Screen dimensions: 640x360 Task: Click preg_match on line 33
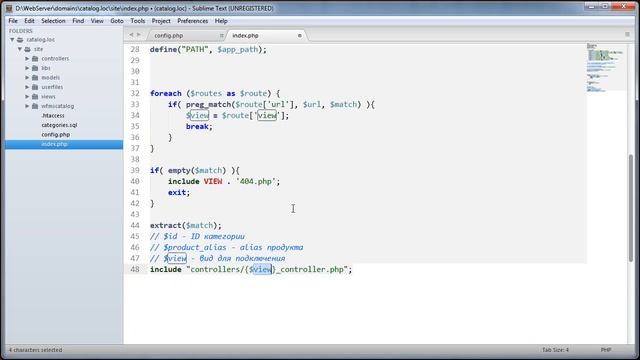[208, 104]
